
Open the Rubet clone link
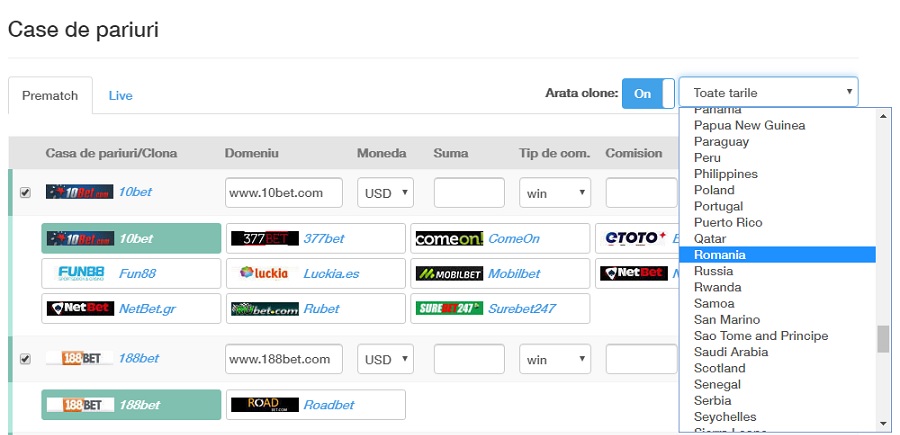321,308
